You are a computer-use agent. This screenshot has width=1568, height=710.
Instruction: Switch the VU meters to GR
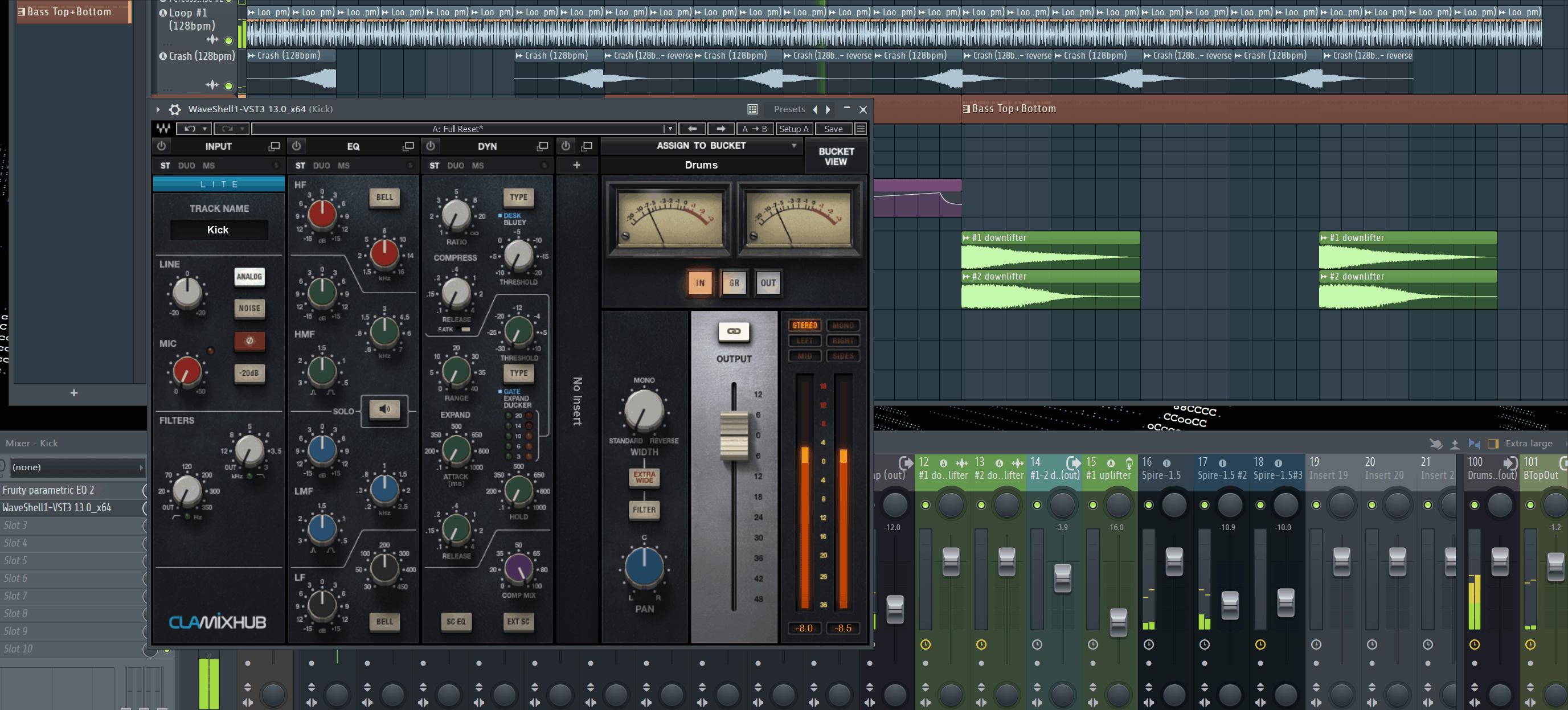point(734,283)
